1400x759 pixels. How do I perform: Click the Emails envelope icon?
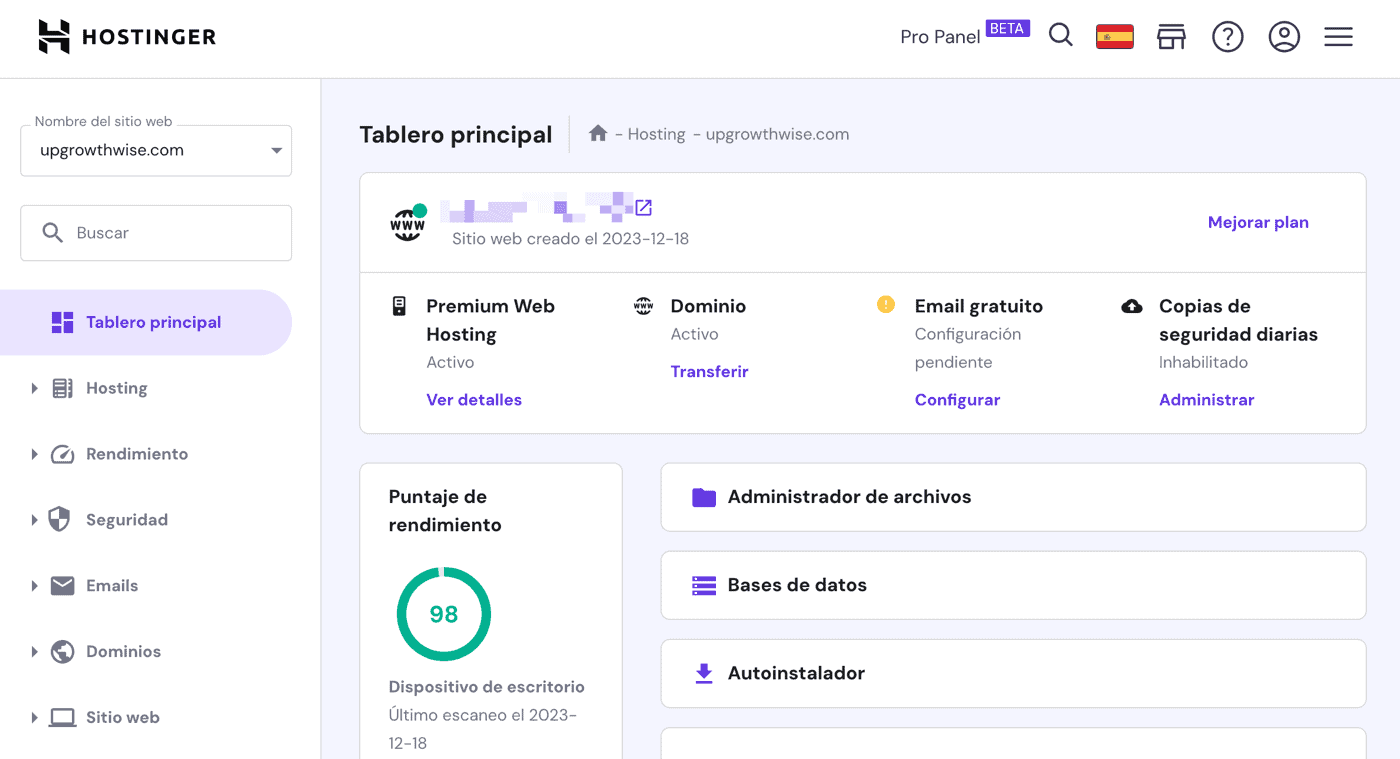pyautogui.click(x=62, y=585)
